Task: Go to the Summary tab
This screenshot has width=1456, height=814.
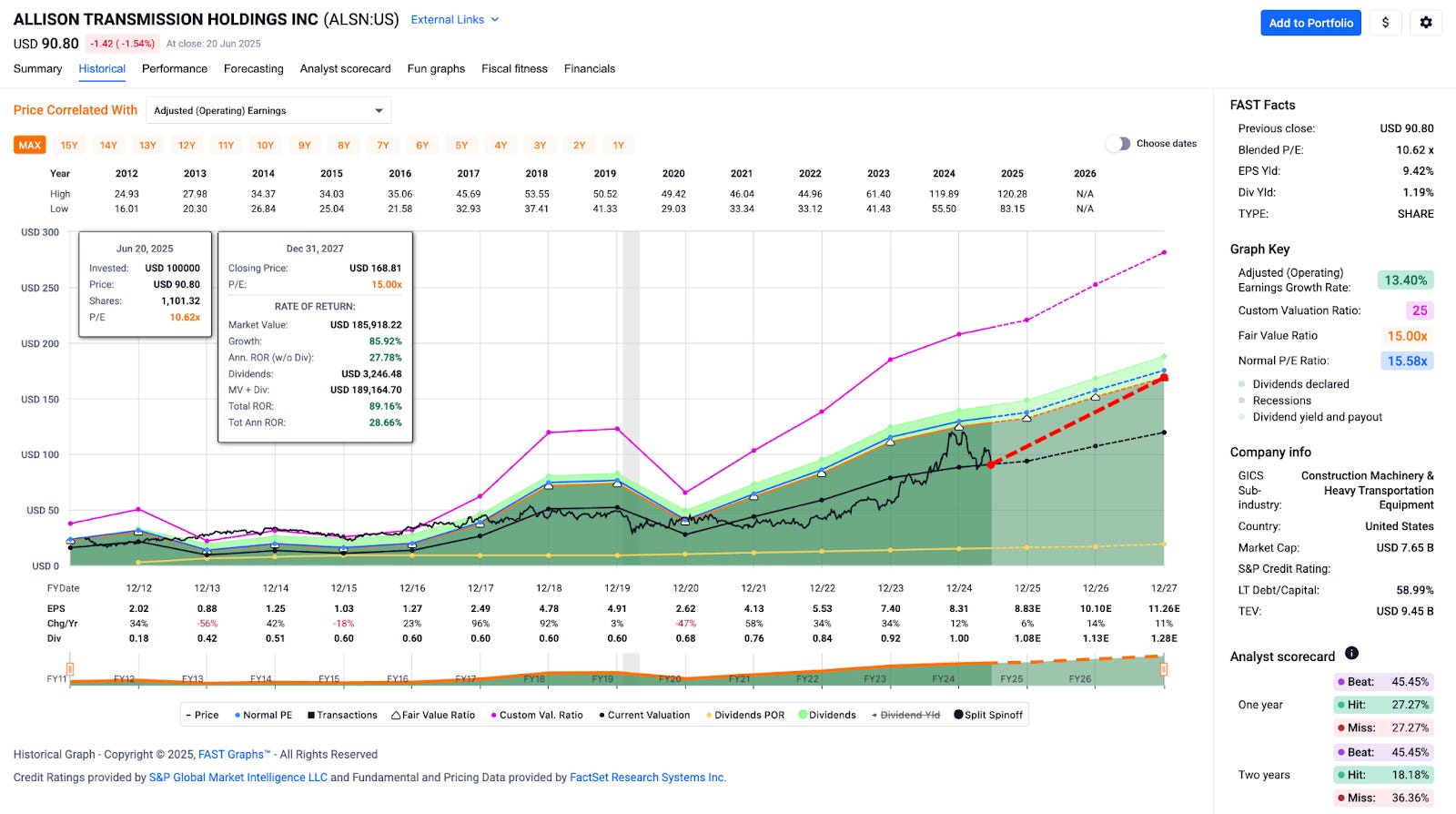Action: pyautogui.click(x=38, y=68)
